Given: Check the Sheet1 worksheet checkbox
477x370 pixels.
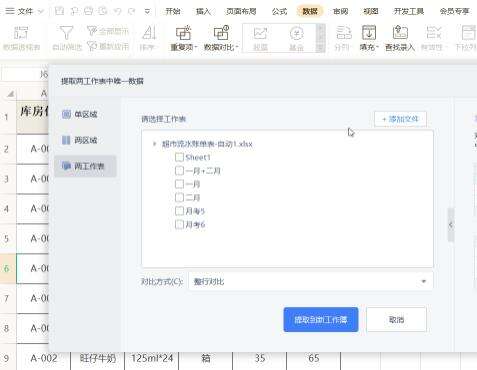Looking at the screenshot, I should tap(179, 157).
